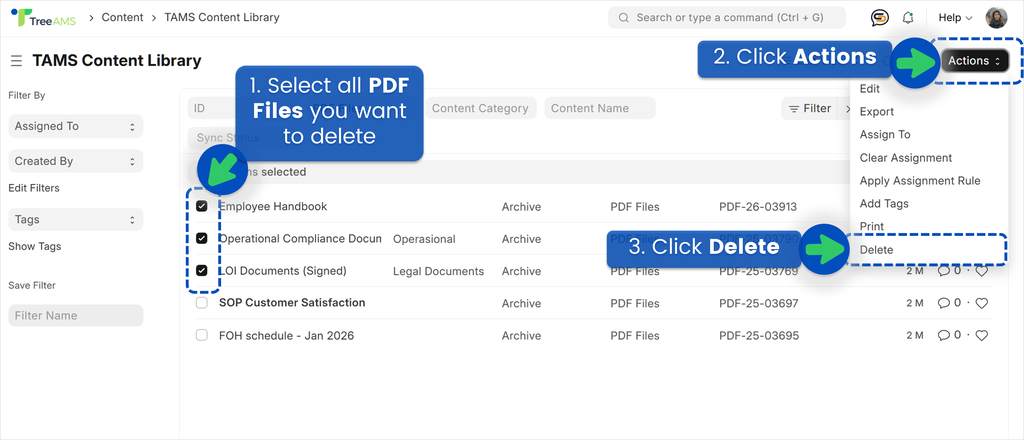This screenshot has height=440, width=1024.
Task: Click the user profile avatar
Action: pos(996,18)
